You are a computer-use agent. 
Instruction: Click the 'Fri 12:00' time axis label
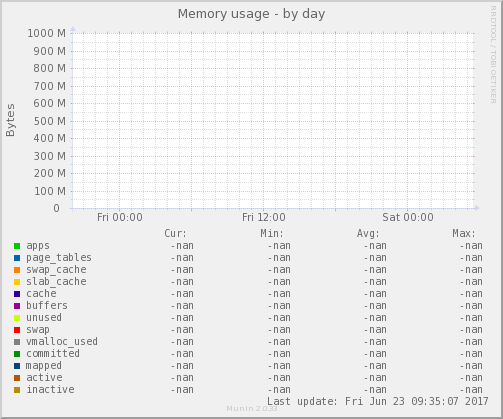pos(264,217)
